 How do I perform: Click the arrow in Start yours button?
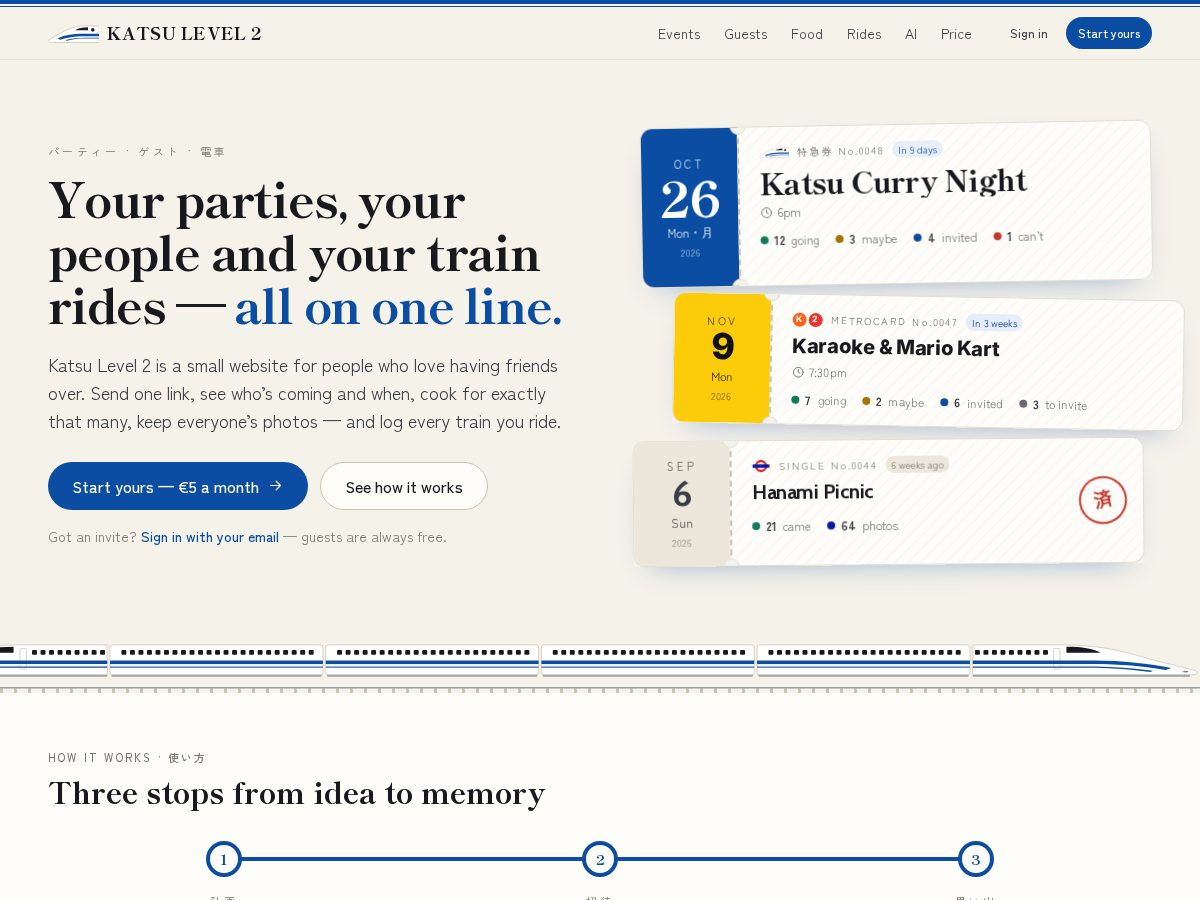point(276,486)
